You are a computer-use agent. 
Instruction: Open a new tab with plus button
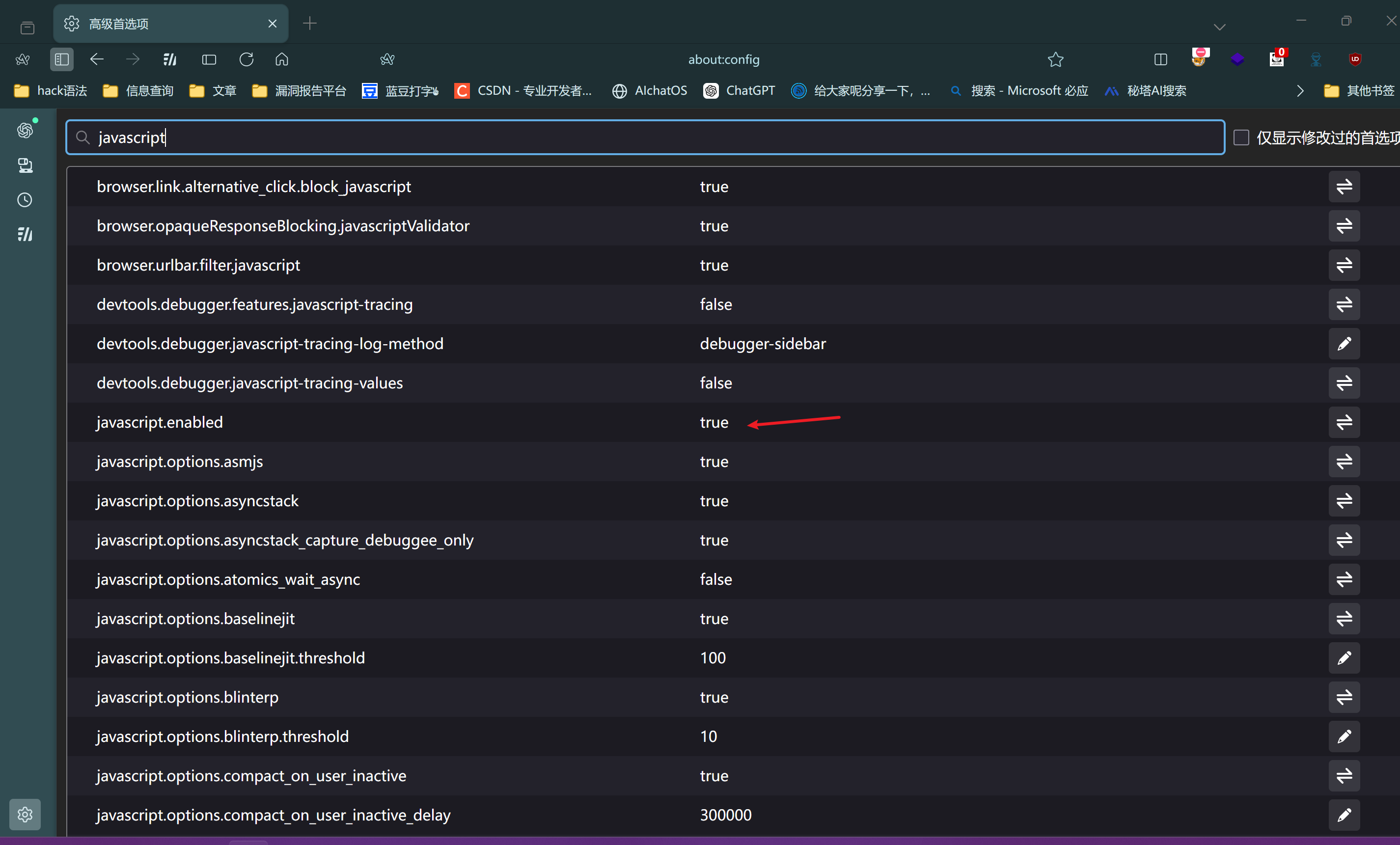click(x=310, y=24)
